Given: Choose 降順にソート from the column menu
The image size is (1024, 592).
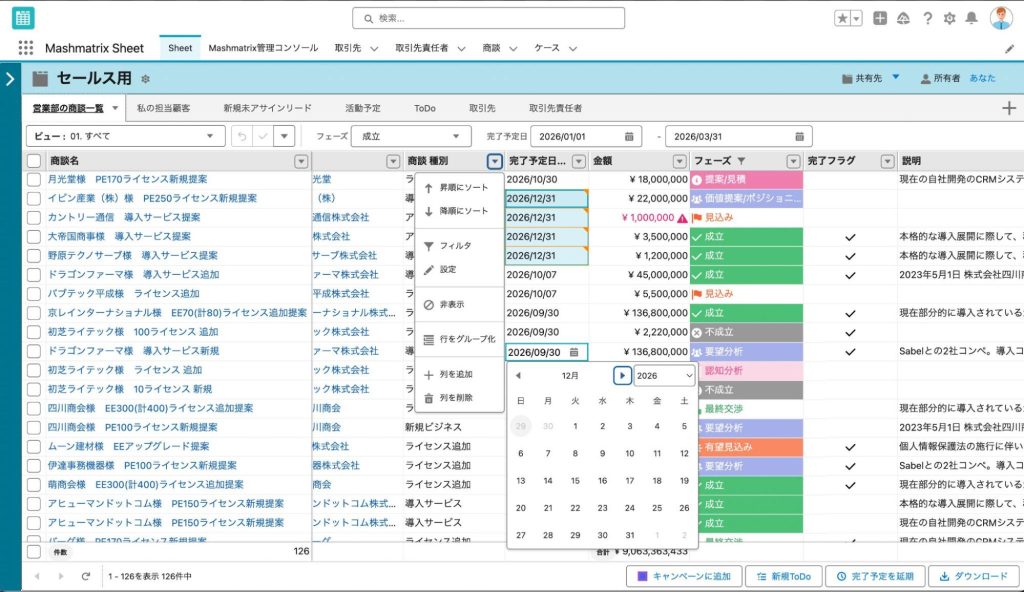Looking at the screenshot, I should pyautogui.click(x=463, y=211).
